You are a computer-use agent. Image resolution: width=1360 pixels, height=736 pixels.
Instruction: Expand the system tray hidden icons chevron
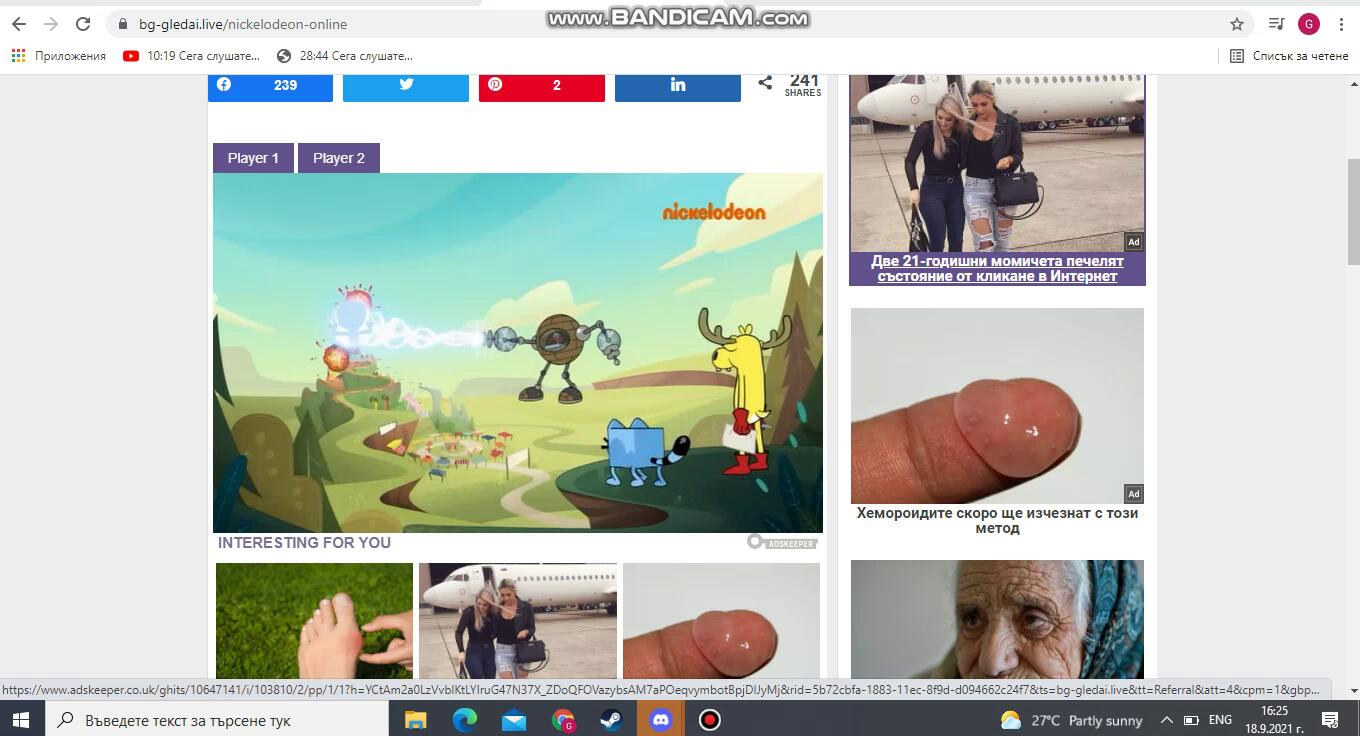click(x=1166, y=720)
